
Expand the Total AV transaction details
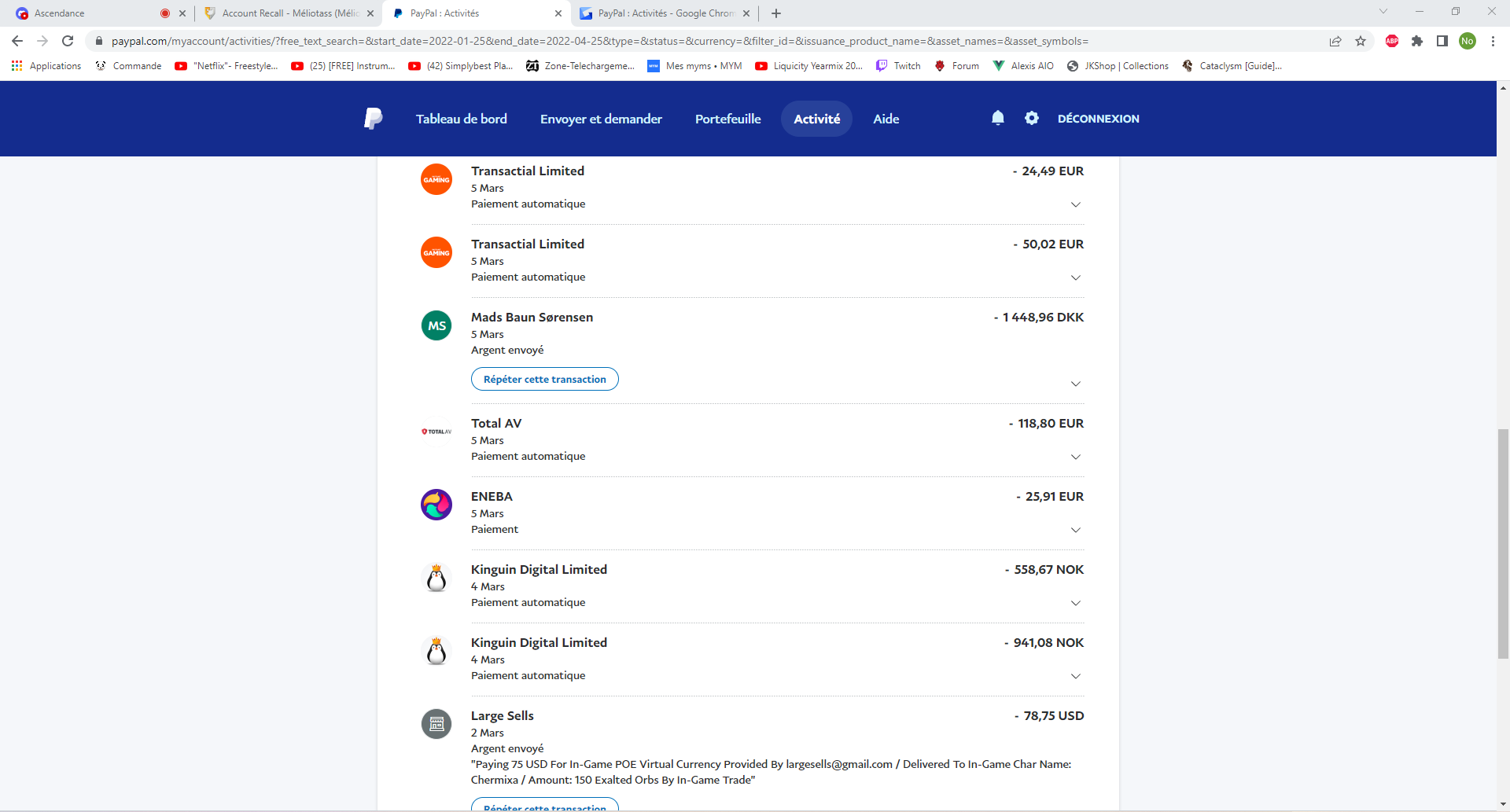coord(1076,457)
